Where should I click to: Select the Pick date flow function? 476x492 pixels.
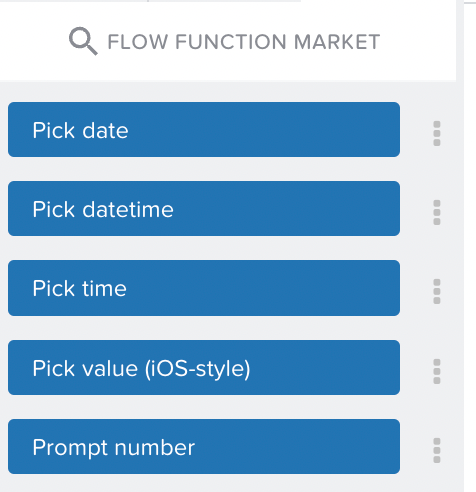(x=204, y=129)
